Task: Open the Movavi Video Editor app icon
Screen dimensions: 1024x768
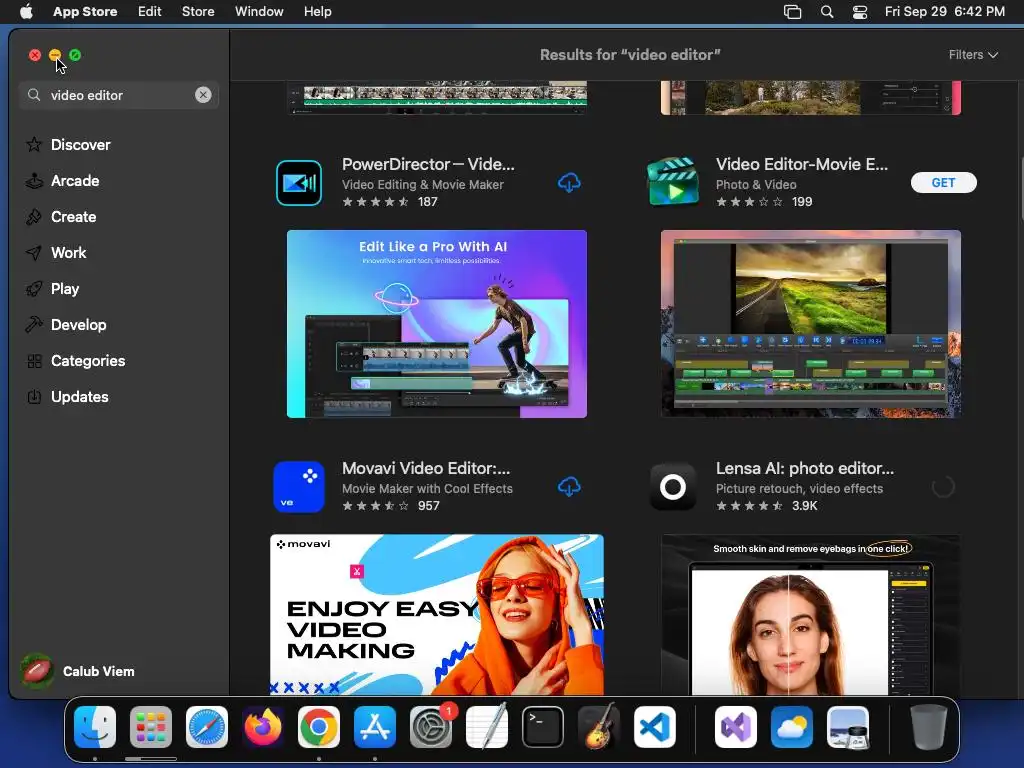Action: pos(299,487)
